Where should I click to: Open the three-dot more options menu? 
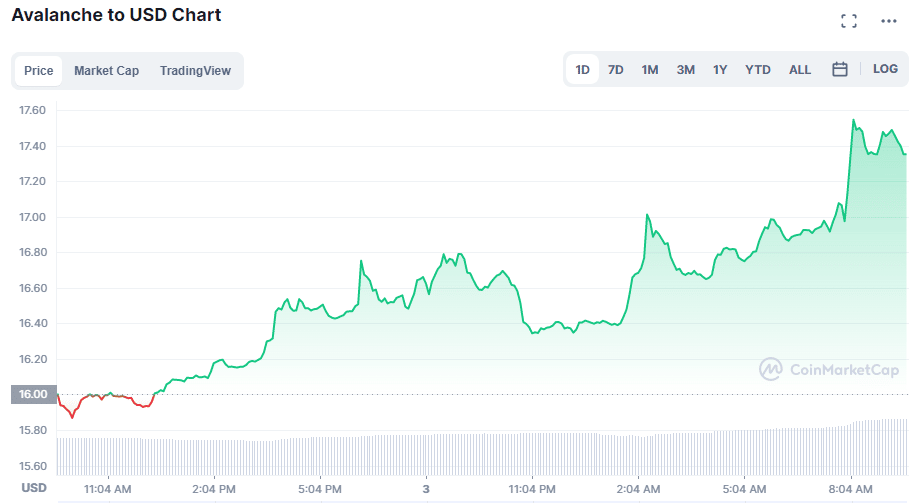click(x=889, y=20)
